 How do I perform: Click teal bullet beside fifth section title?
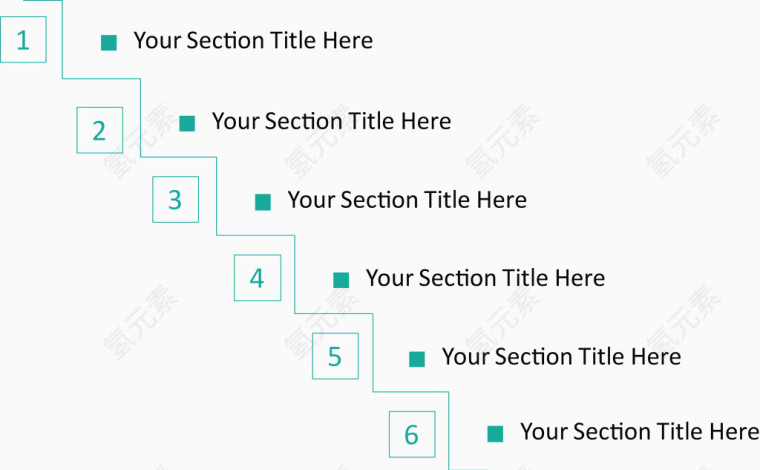(x=417, y=359)
